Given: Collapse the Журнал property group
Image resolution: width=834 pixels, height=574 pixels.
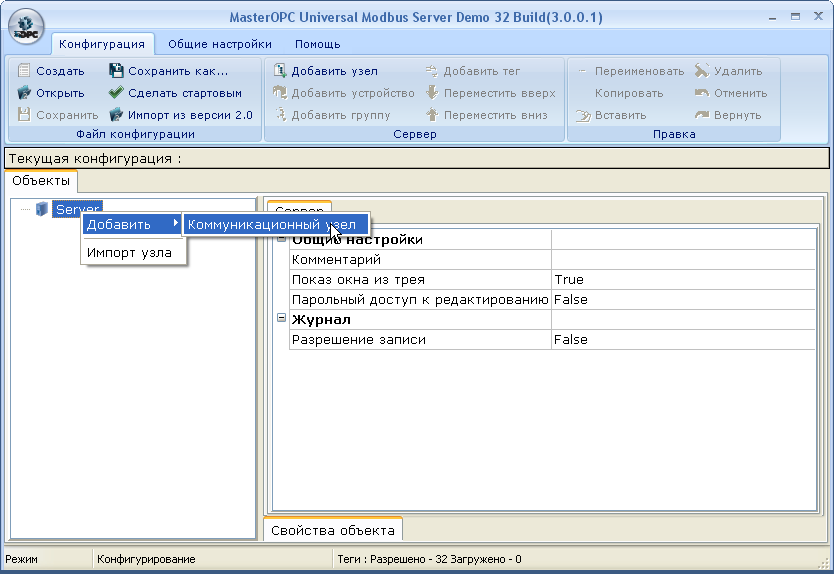Looking at the screenshot, I should tap(281, 318).
